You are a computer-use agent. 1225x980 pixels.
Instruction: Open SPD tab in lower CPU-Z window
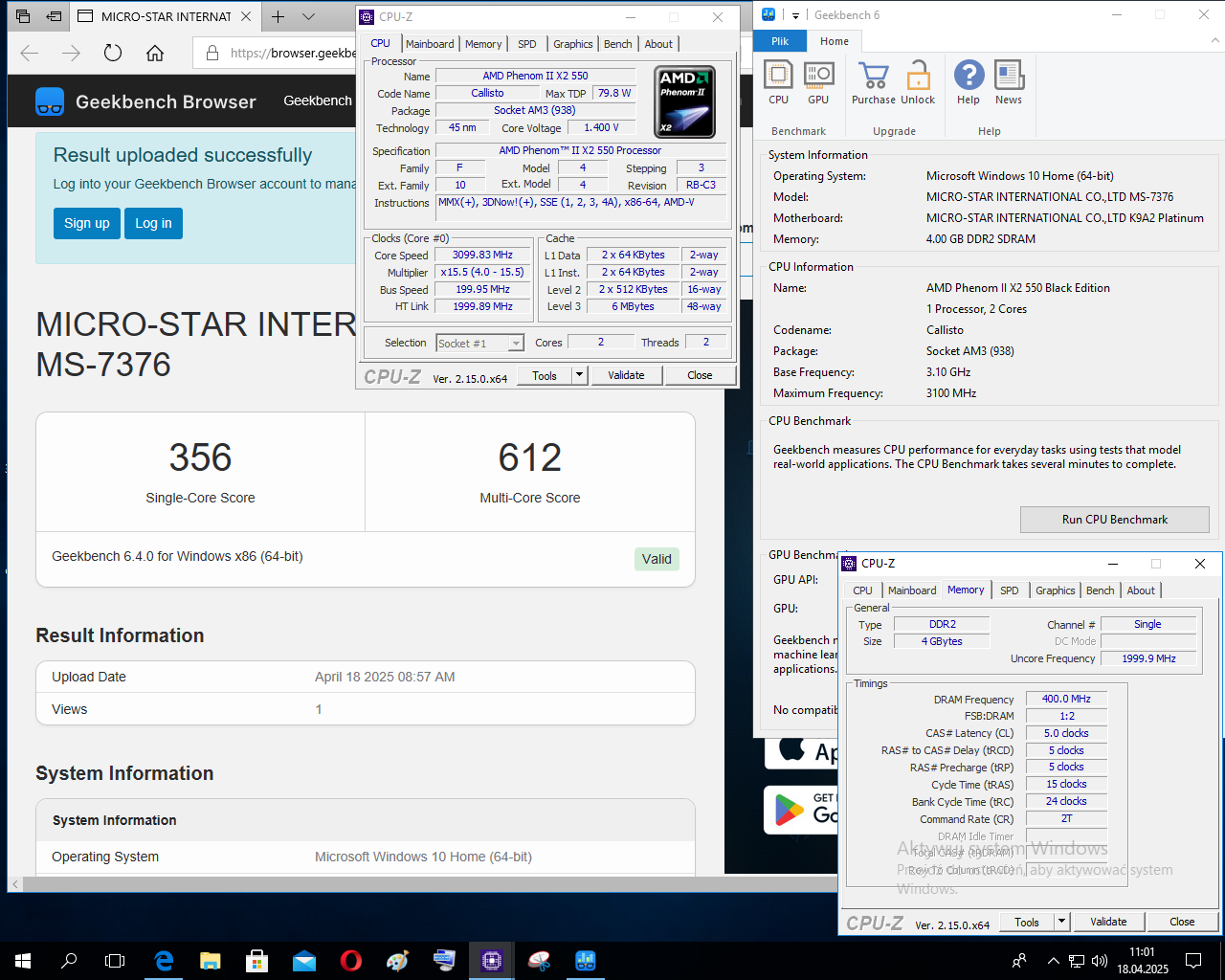pyautogui.click(x=1010, y=590)
